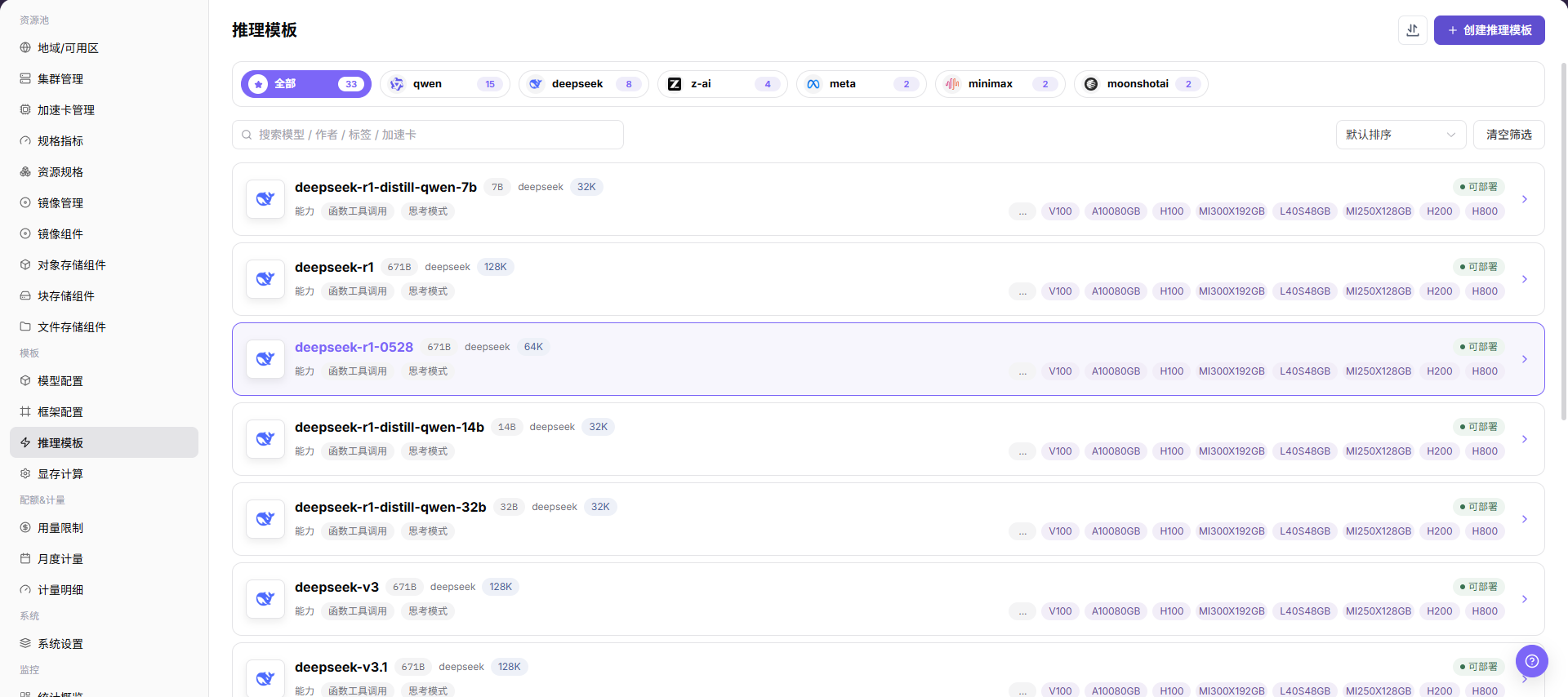Click 函数工具调用 tag on deepseek-r1-distill-qwen-14b

(358, 451)
